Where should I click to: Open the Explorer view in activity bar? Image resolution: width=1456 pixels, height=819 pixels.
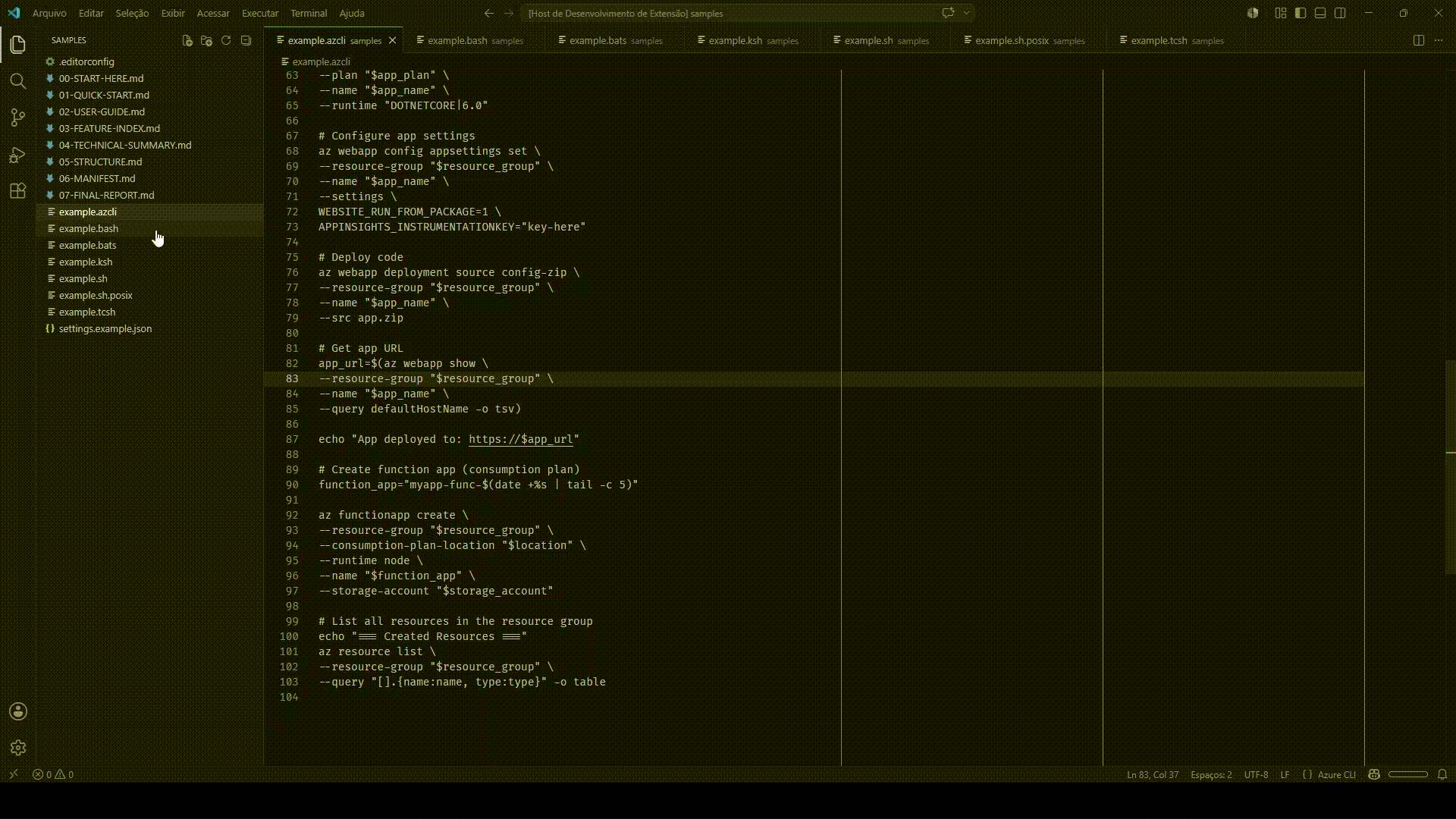point(18,45)
